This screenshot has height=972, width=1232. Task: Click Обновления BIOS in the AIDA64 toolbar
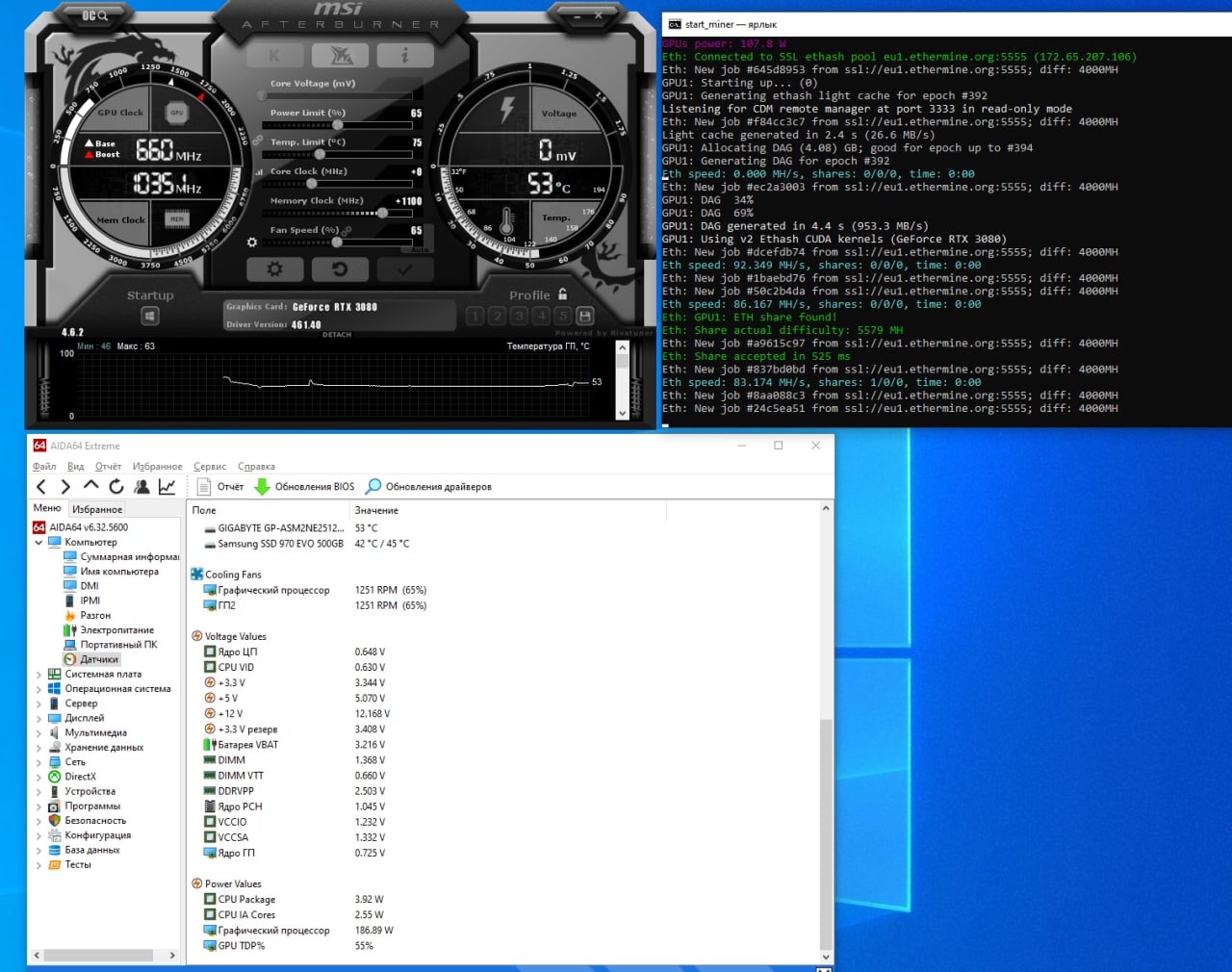coord(304,487)
